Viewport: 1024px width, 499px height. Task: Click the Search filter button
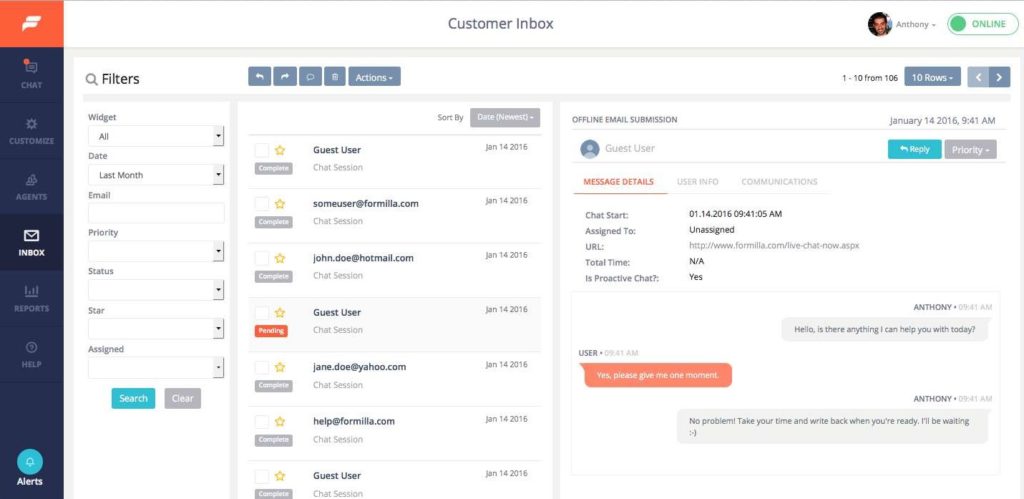click(x=133, y=398)
